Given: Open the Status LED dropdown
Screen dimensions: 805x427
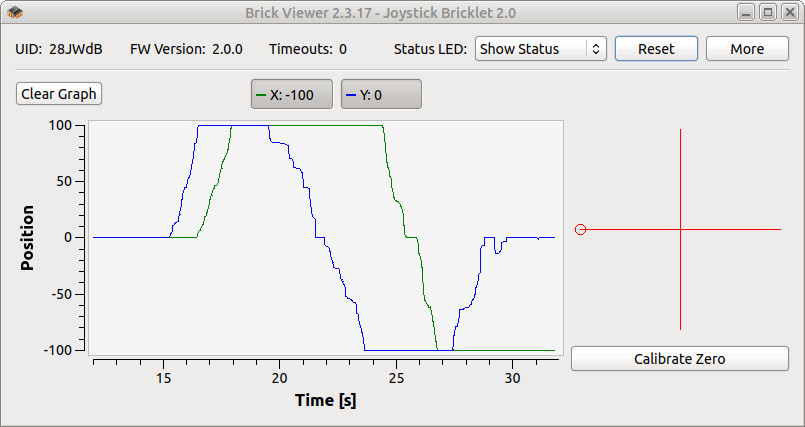Looking at the screenshot, I should pos(541,49).
